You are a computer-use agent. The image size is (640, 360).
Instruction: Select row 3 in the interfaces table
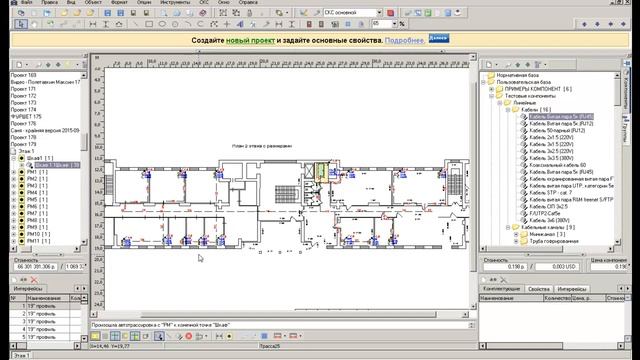(46, 322)
